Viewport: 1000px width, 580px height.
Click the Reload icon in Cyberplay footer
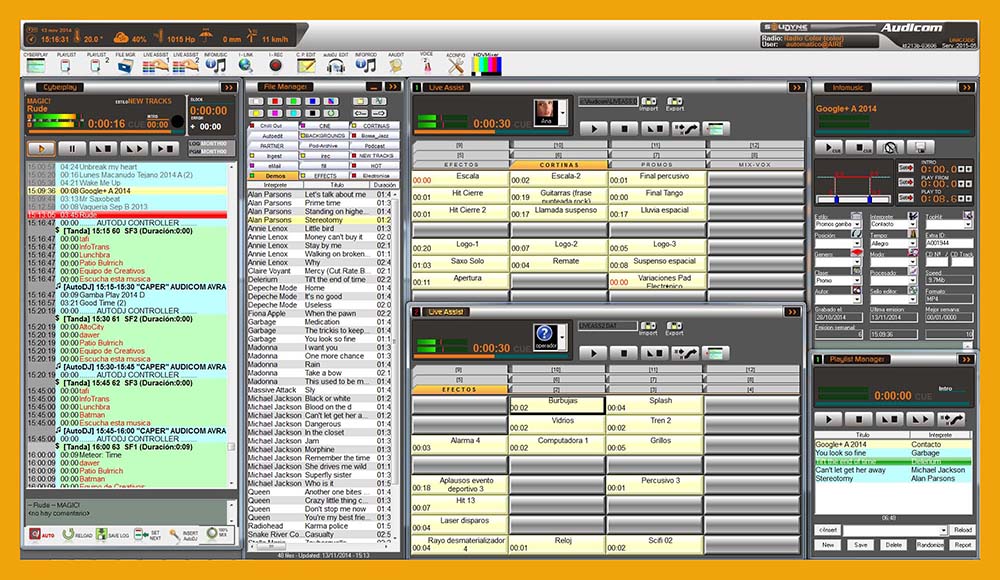[x=77, y=535]
